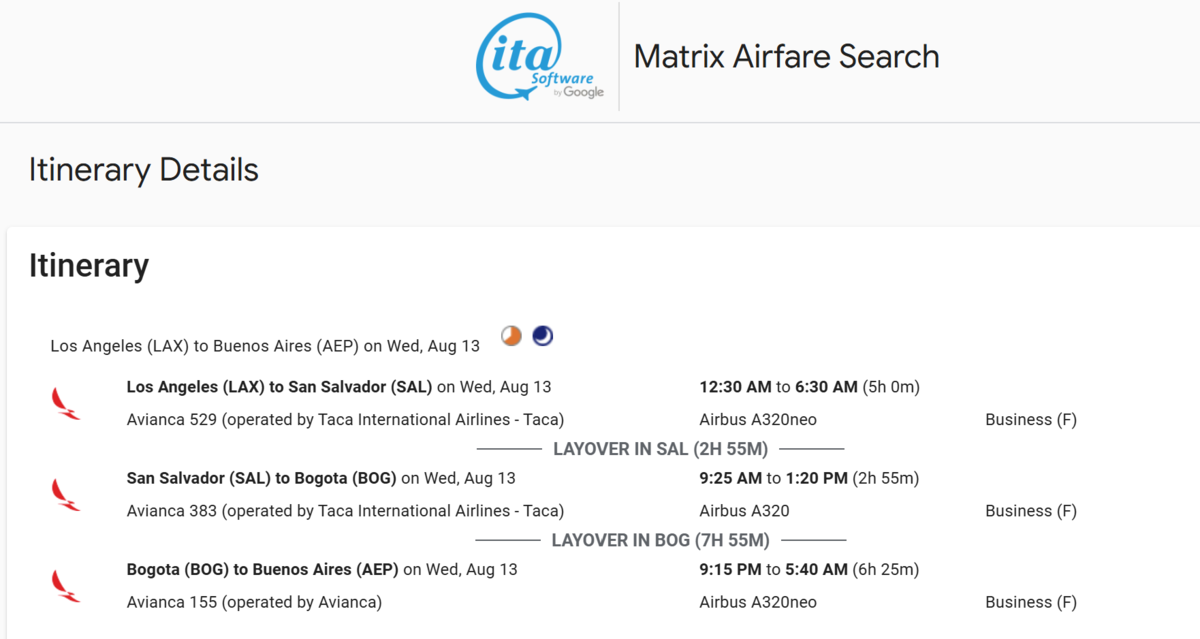Screen dimensions: 1200x639
Task: Click the 9:15 PM to 5:40 AM time
Action: point(809,569)
